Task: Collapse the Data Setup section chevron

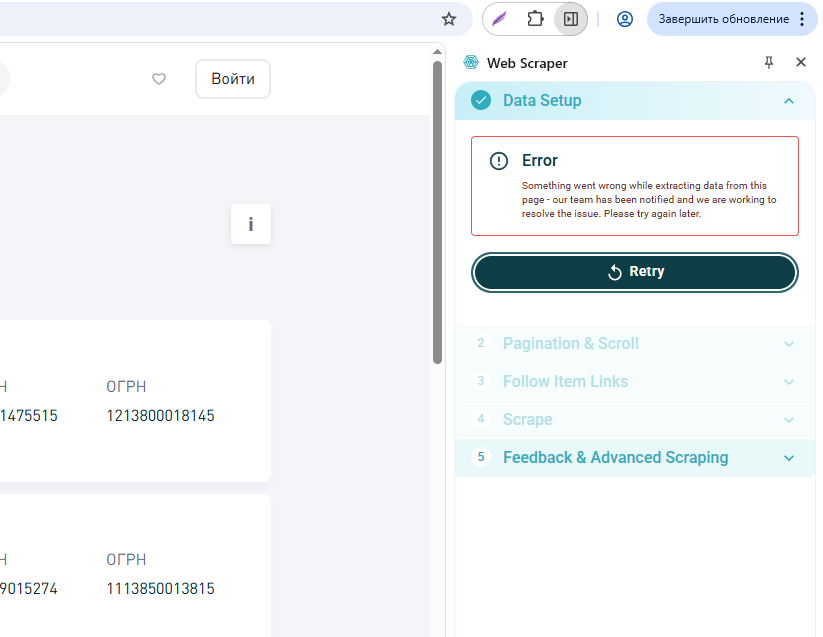Action: pyautogui.click(x=789, y=101)
